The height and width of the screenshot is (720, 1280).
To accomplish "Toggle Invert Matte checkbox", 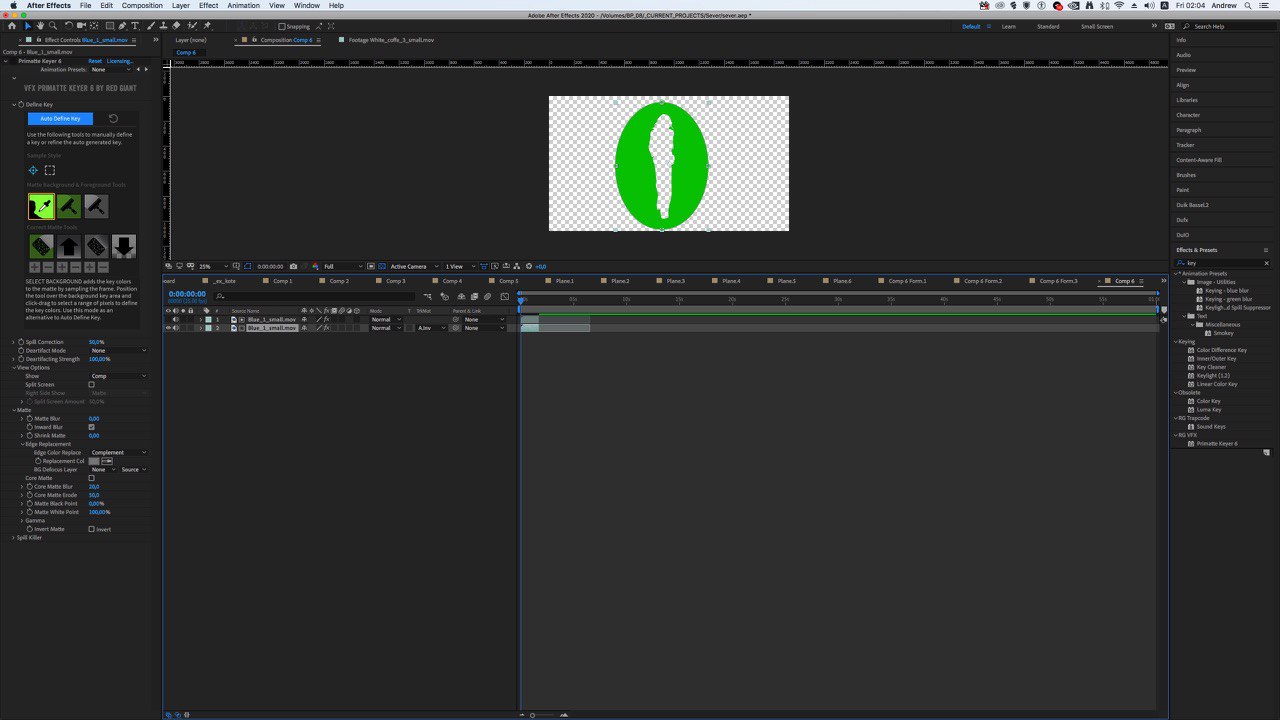I will click(92, 529).
